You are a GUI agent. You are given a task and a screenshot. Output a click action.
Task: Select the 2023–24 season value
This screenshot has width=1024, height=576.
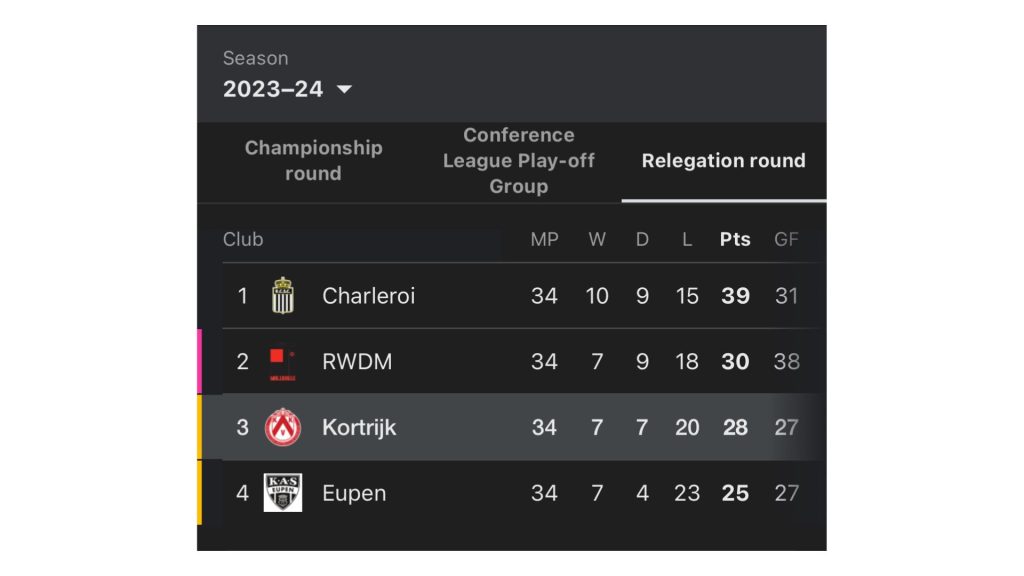click(x=273, y=89)
